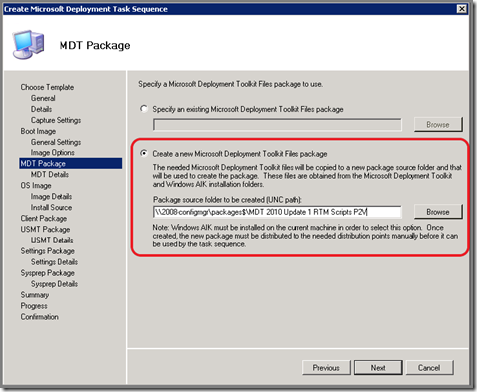
Task: Click the computer wizard icon in header
Action: click(x=28, y=44)
